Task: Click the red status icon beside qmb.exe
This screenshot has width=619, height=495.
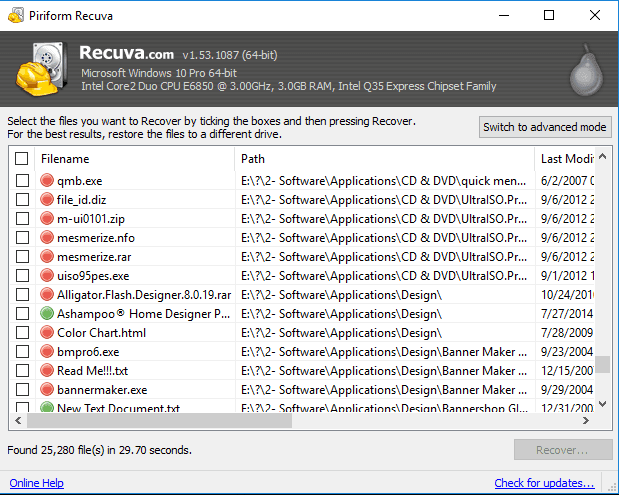Action: pyautogui.click(x=47, y=181)
